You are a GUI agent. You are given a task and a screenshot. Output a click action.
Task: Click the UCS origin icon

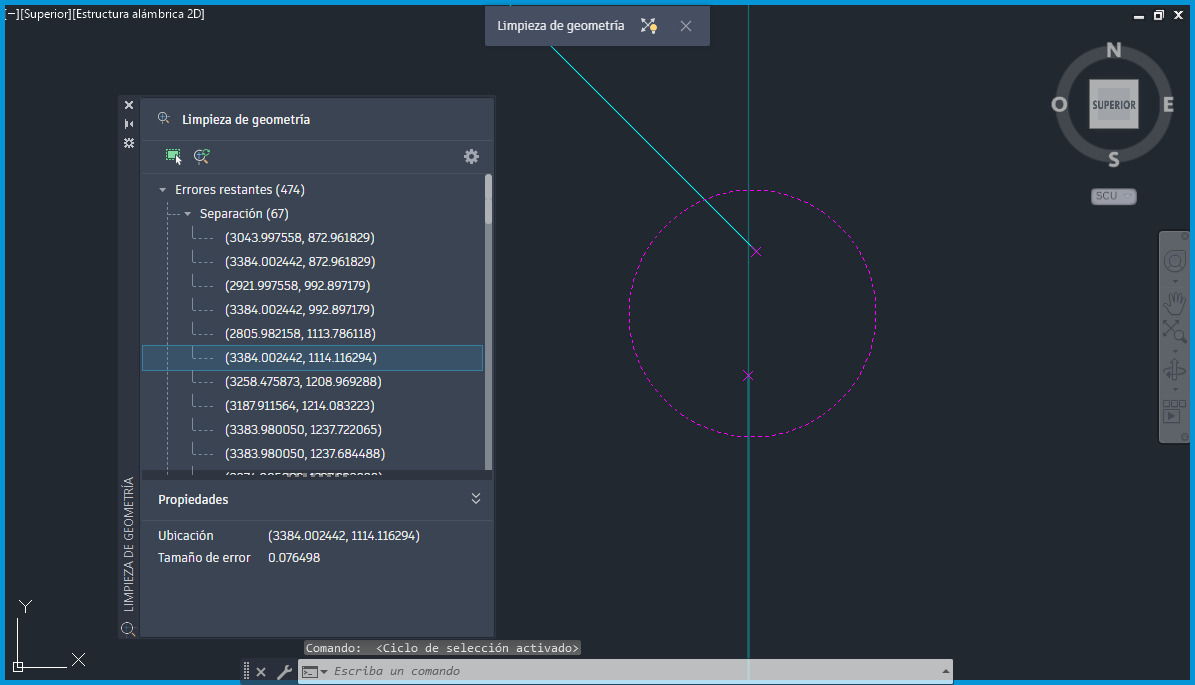[18, 667]
